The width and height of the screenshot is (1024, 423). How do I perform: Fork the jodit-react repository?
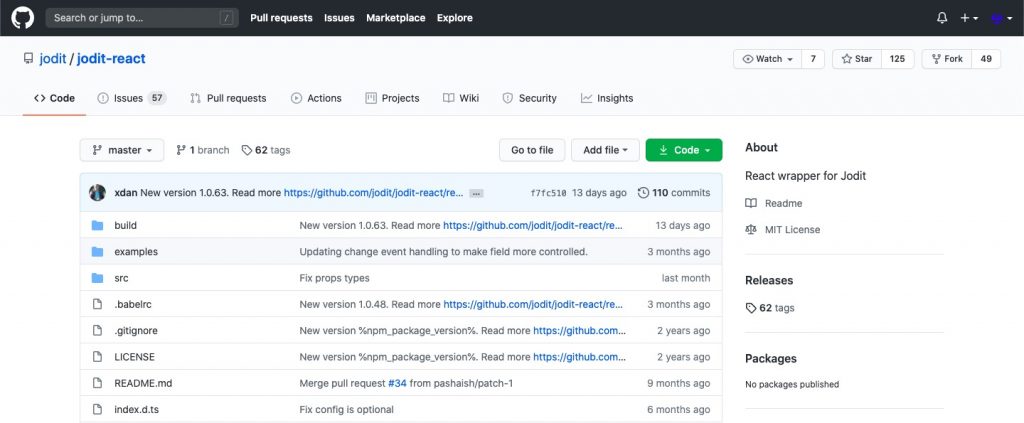coord(947,59)
